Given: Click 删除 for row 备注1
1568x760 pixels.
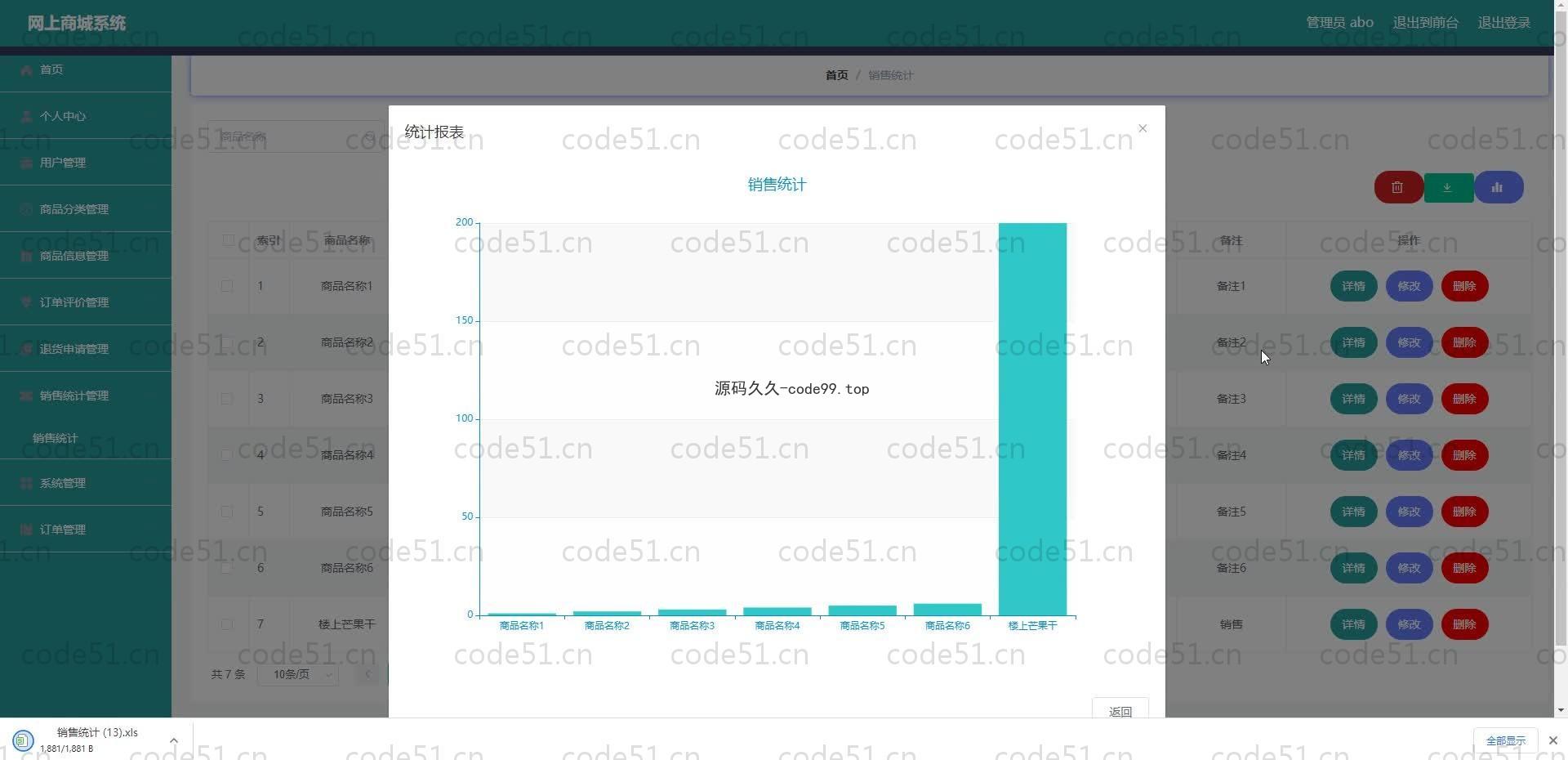Looking at the screenshot, I should pos(1464,286).
